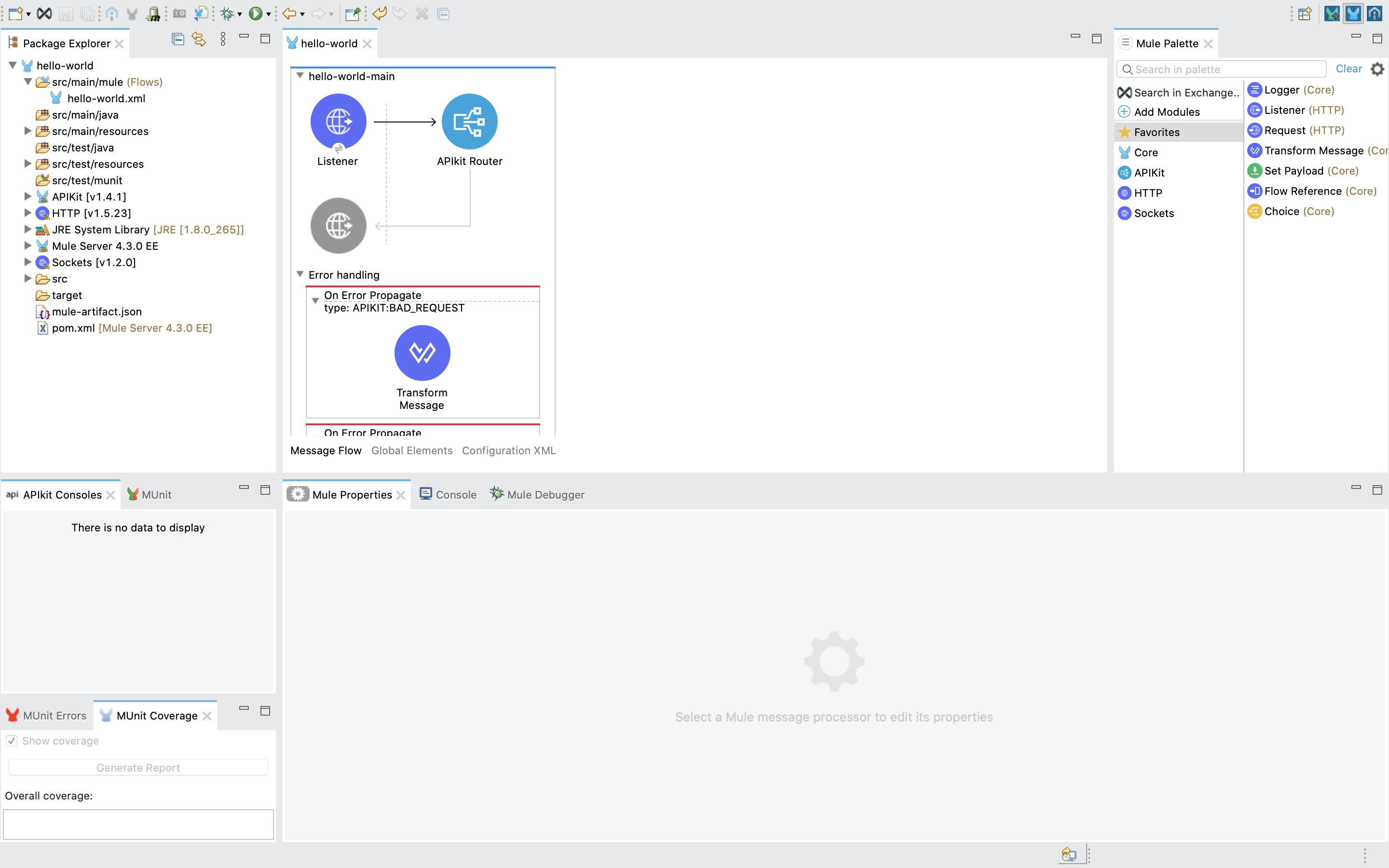The image size is (1389, 868).
Task: Click the Generate Report button
Action: pyautogui.click(x=138, y=768)
